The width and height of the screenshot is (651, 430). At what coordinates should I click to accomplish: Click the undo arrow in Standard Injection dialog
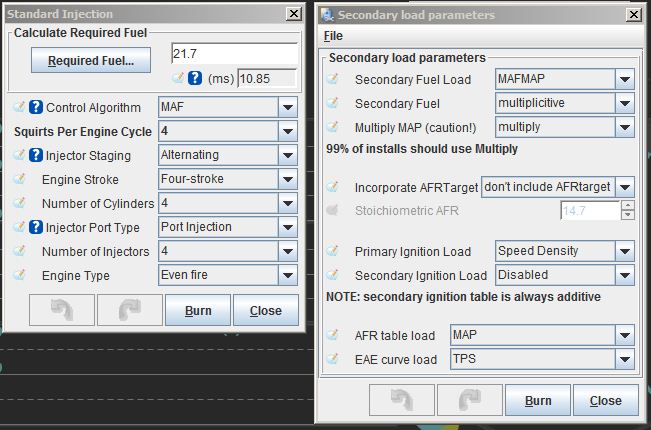click(x=63, y=310)
